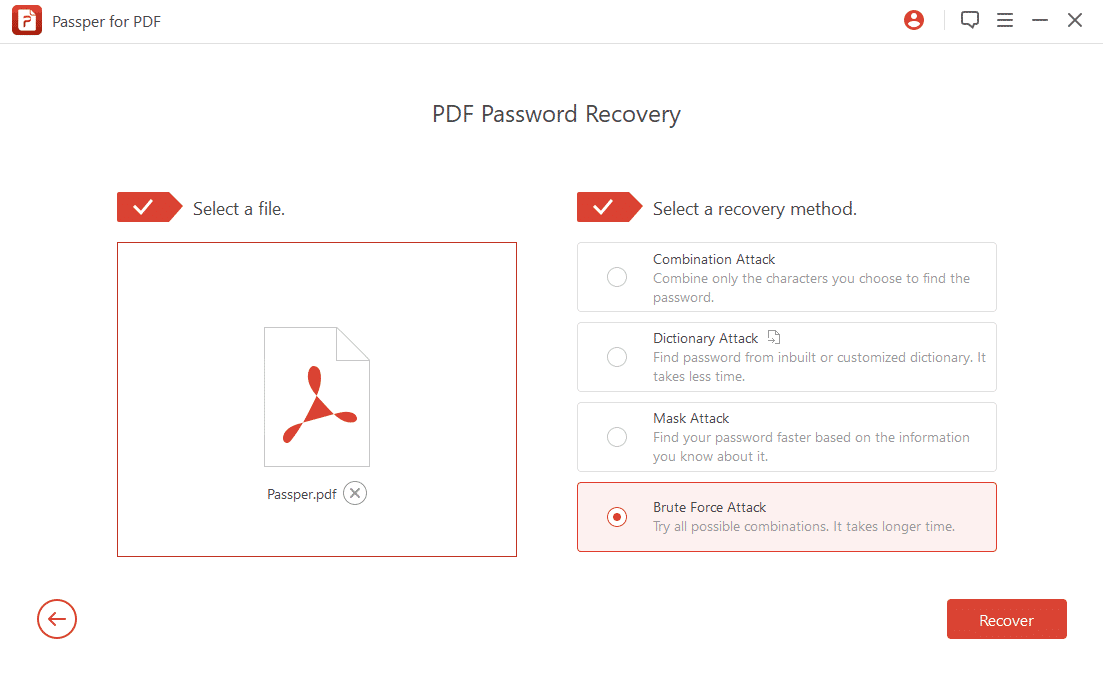
Task: Click the Passper for PDF app logo
Action: [x=27, y=21]
